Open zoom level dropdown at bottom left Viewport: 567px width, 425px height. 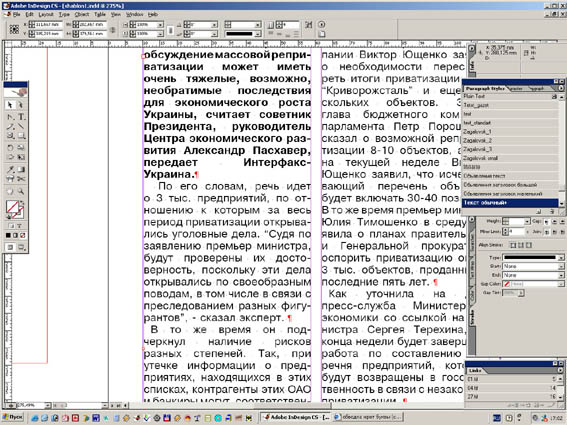[47, 405]
